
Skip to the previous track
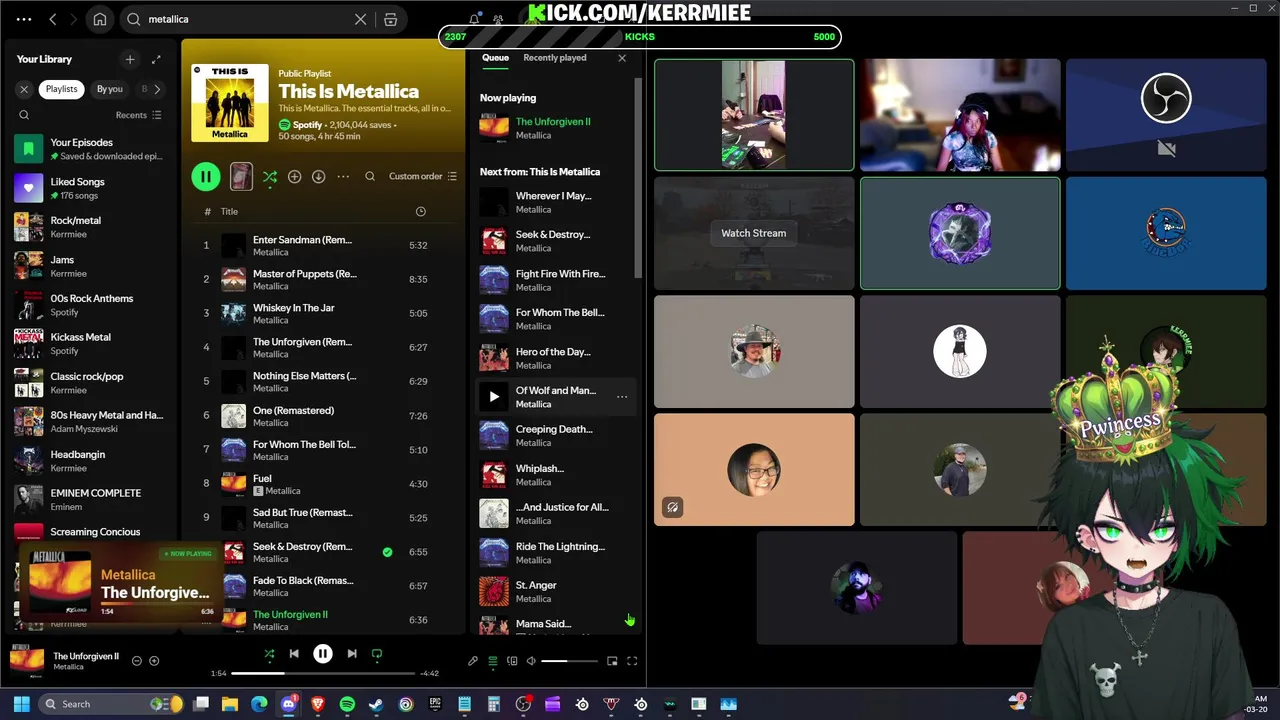(x=294, y=654)
